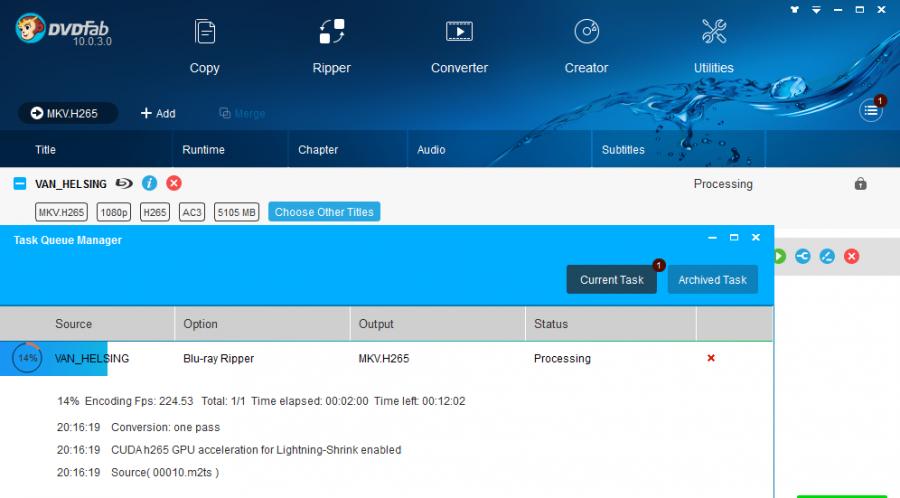Click the lock icon on VAN_HELSING row

pyautogui.click(x=860, y=184)
